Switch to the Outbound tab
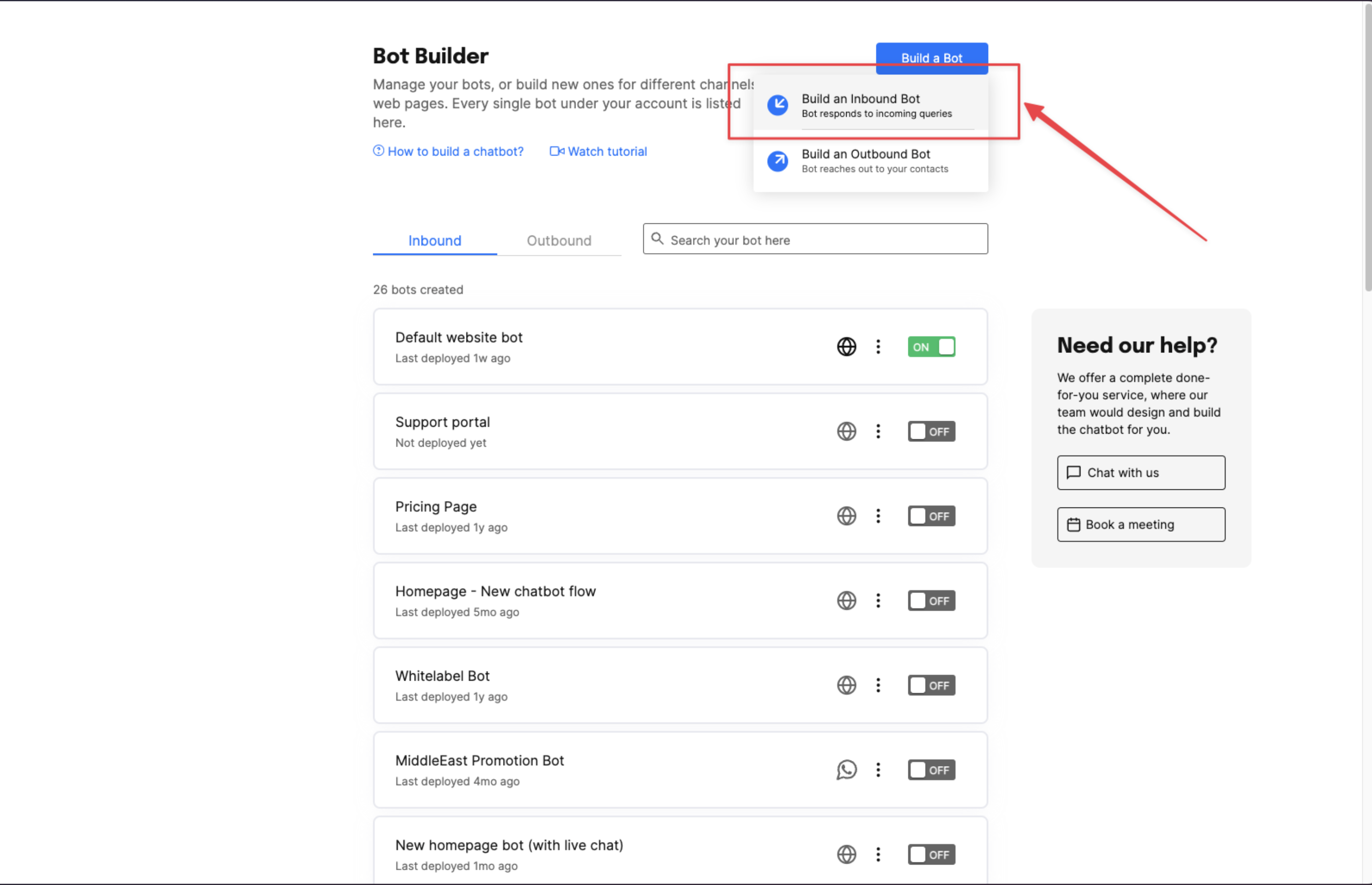Screen dimensions: 1372x885 pyautogui.click(x=559, y=240)
